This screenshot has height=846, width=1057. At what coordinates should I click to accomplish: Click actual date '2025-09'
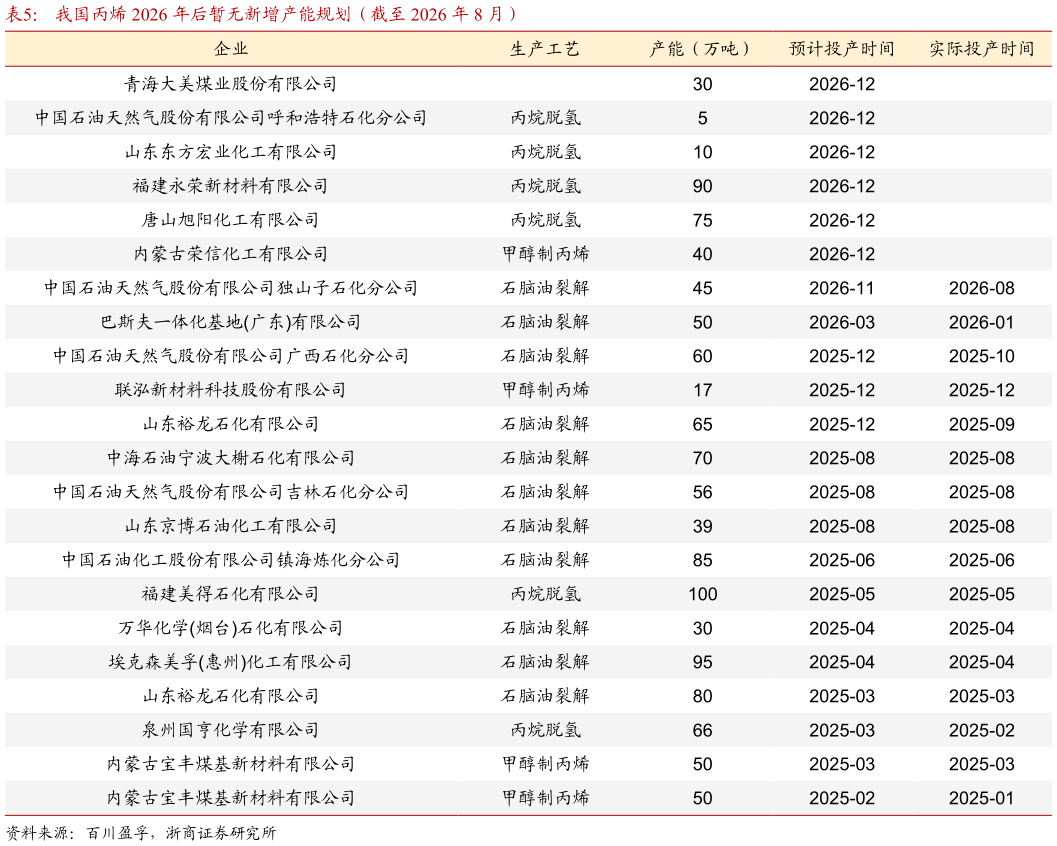point(982,424)
